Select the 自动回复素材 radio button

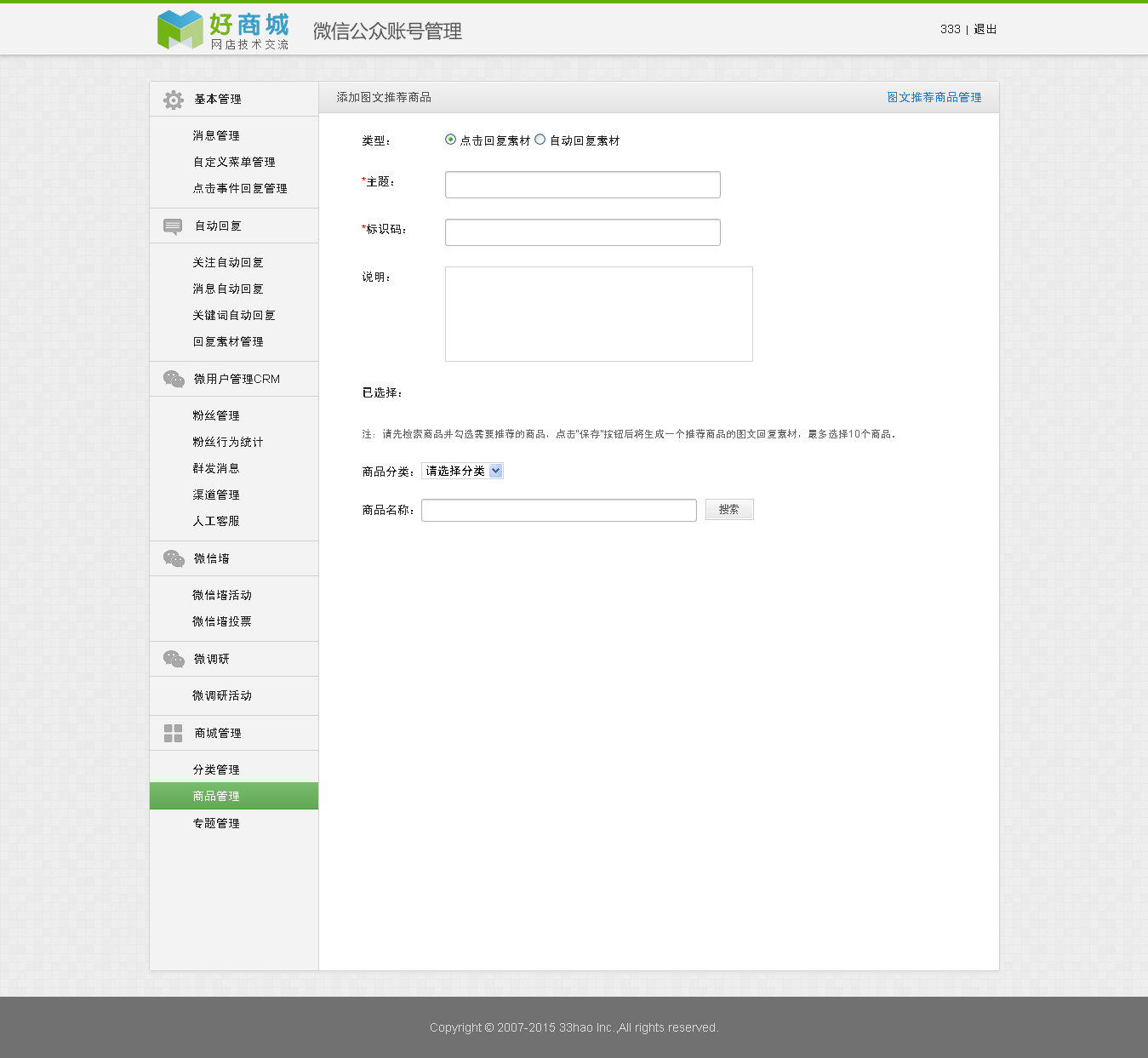click(540, 140)
